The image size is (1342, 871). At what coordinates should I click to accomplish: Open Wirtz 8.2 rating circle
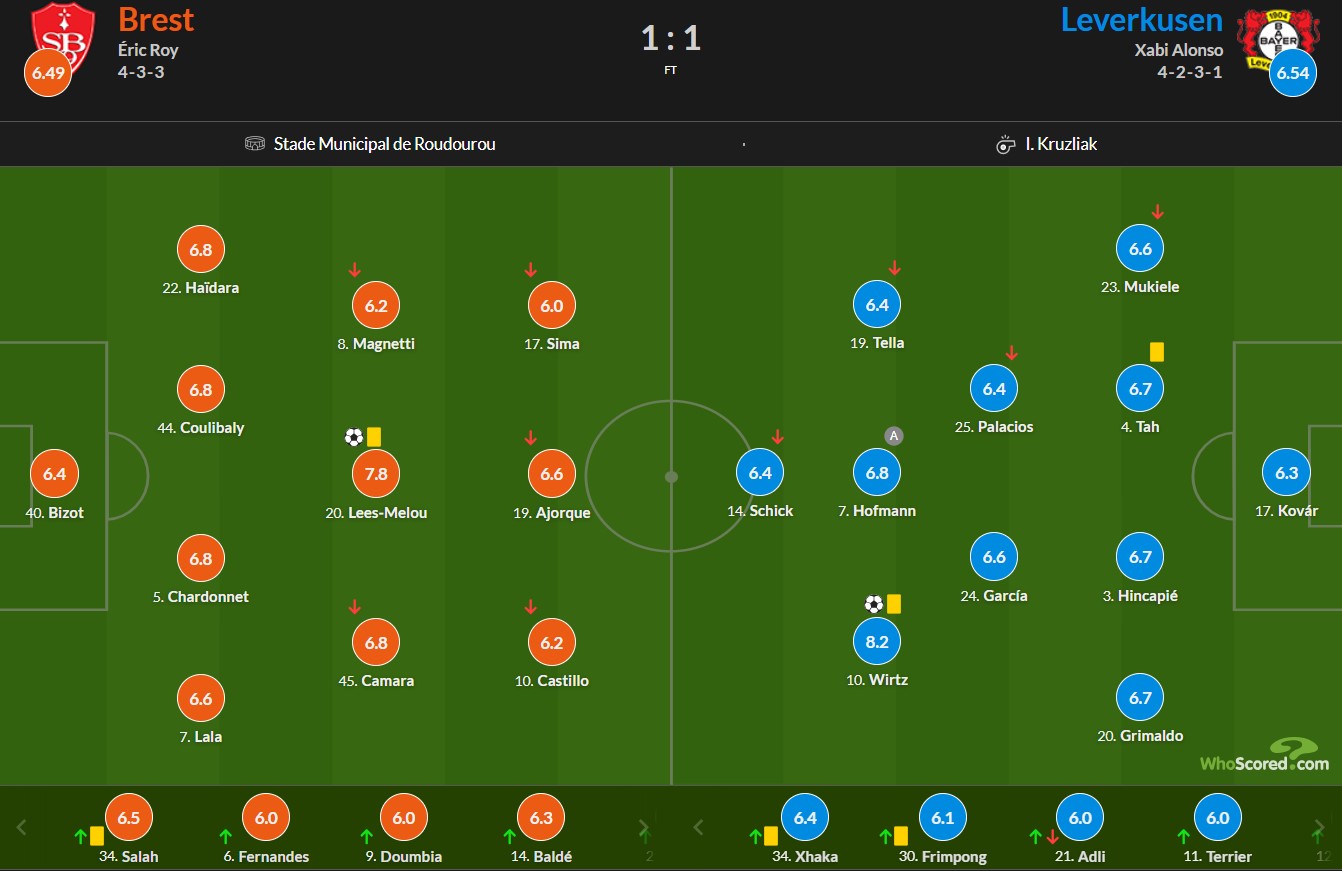point(877,641)
